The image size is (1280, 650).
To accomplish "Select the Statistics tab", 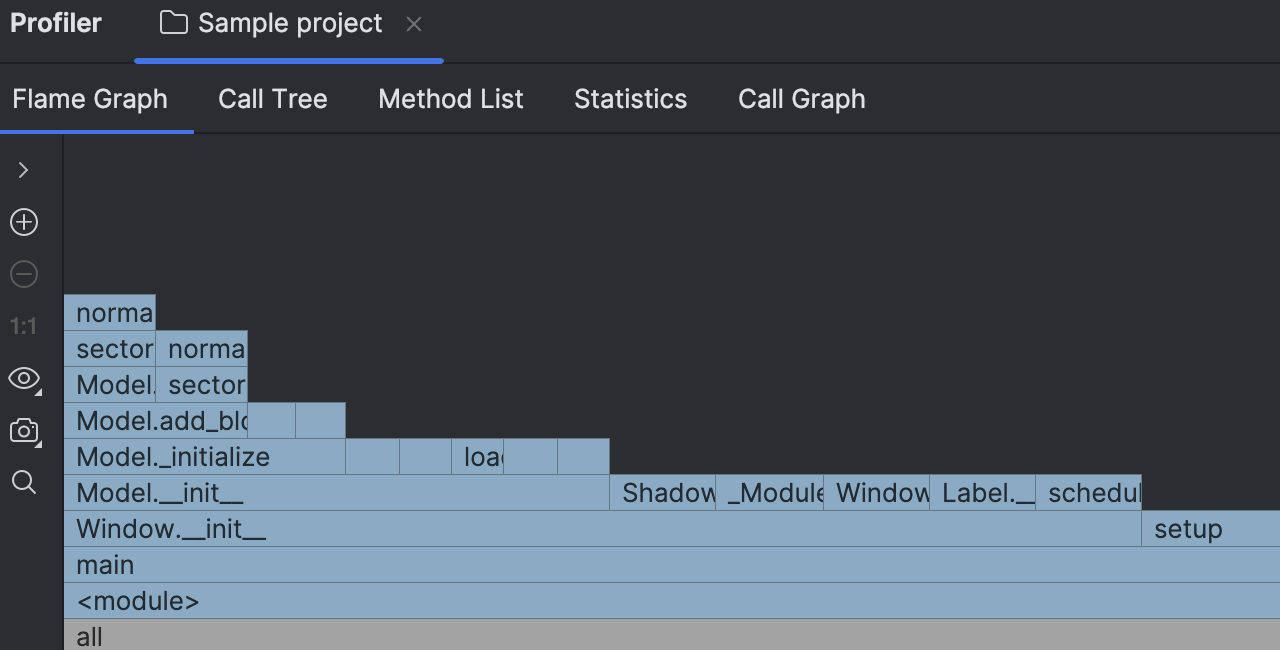I will point(630,99).
